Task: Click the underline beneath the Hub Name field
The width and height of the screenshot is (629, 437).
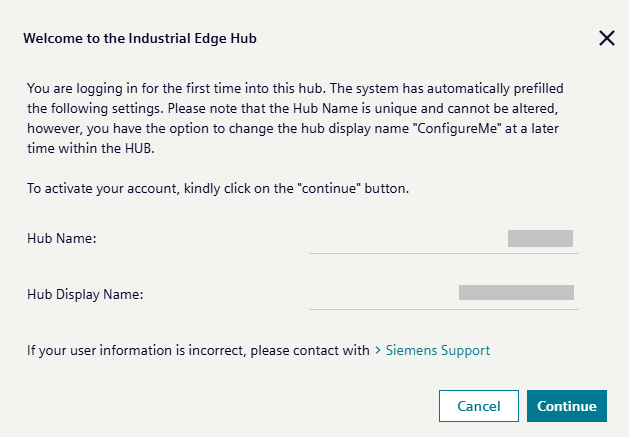Action: [444, 254]
